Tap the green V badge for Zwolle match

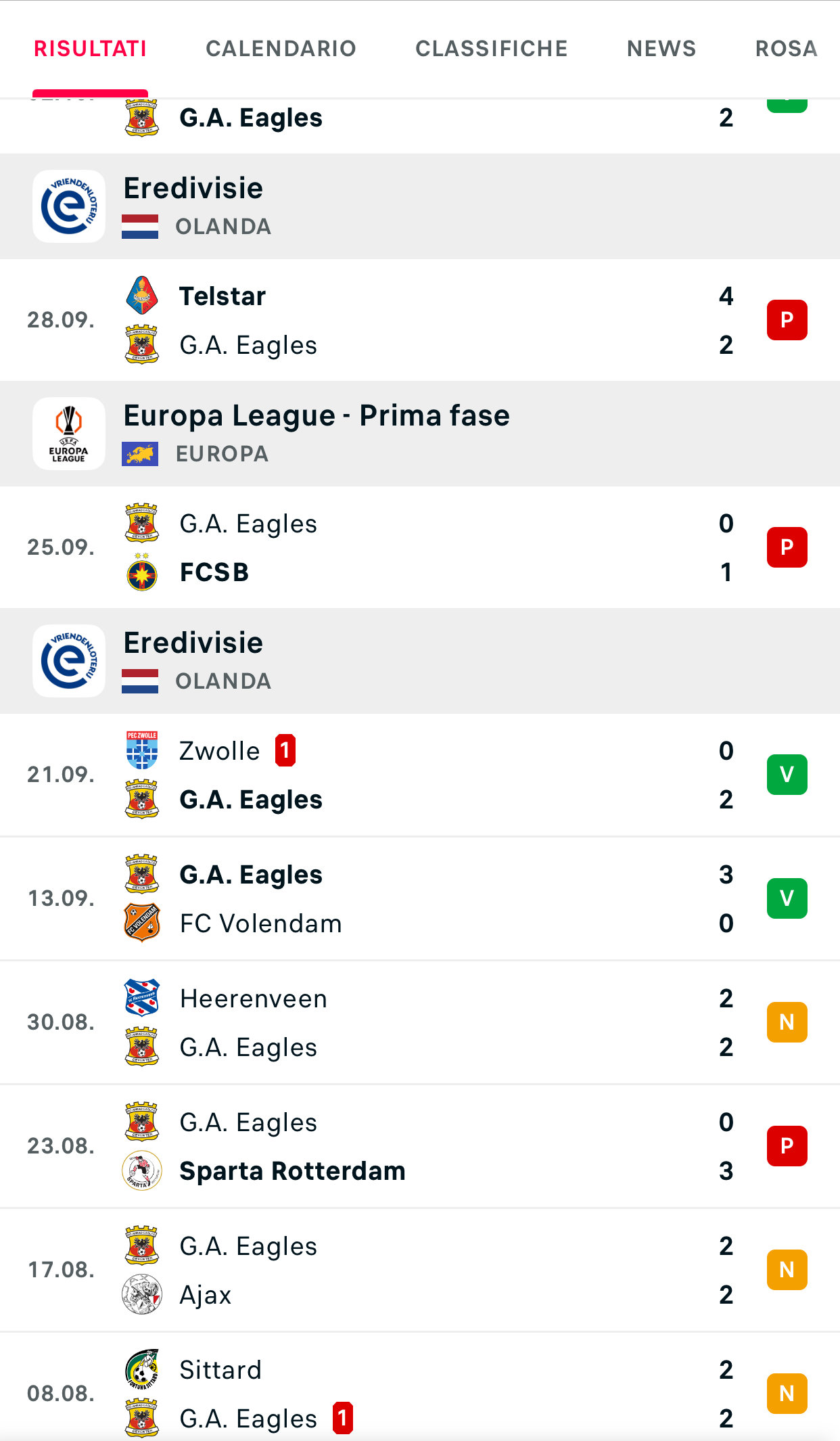click(787, 775)
